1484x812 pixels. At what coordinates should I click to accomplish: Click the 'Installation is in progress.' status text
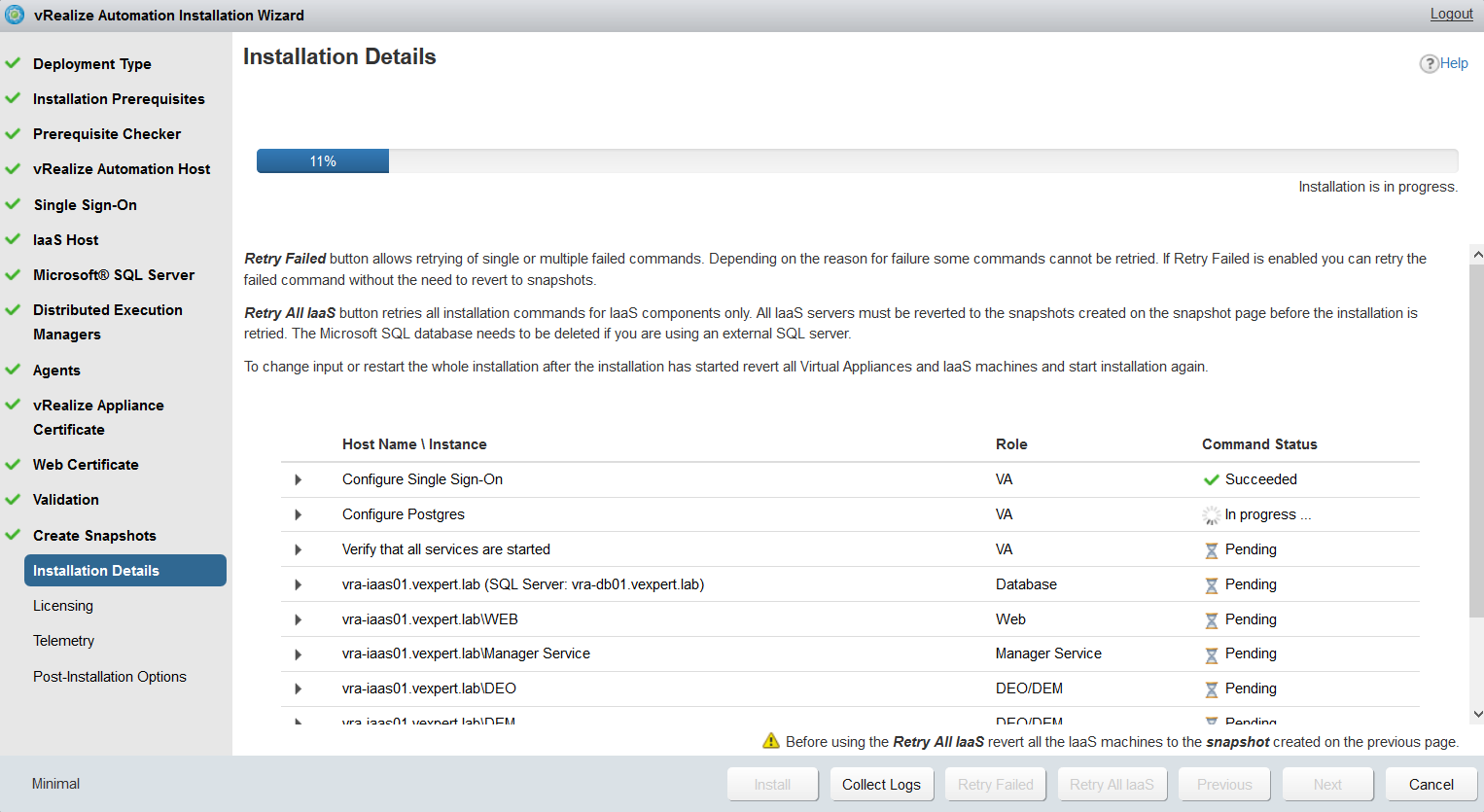[x=1378, y=187]
